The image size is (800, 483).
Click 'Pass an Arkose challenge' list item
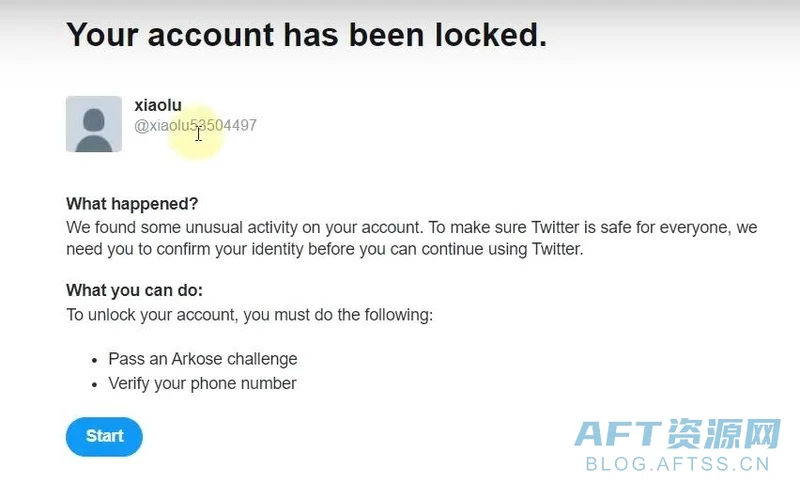click(x=203, y=359)
